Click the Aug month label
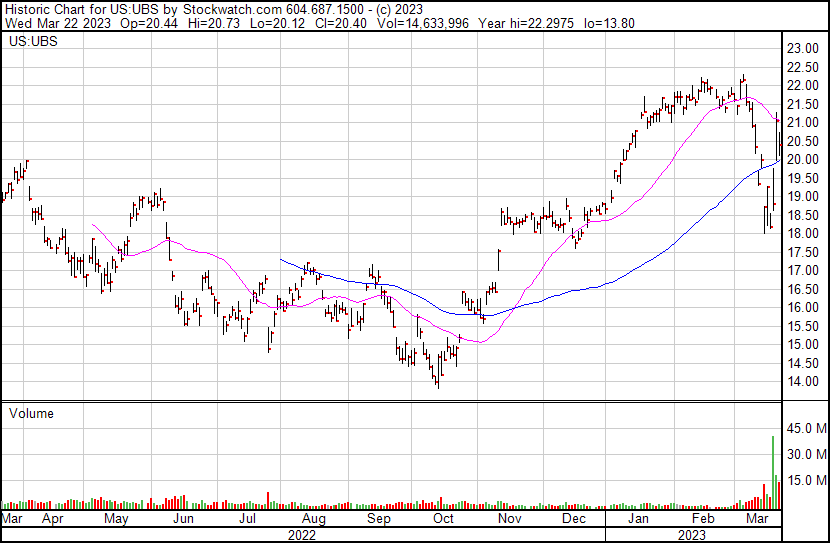 pos(313,520)
